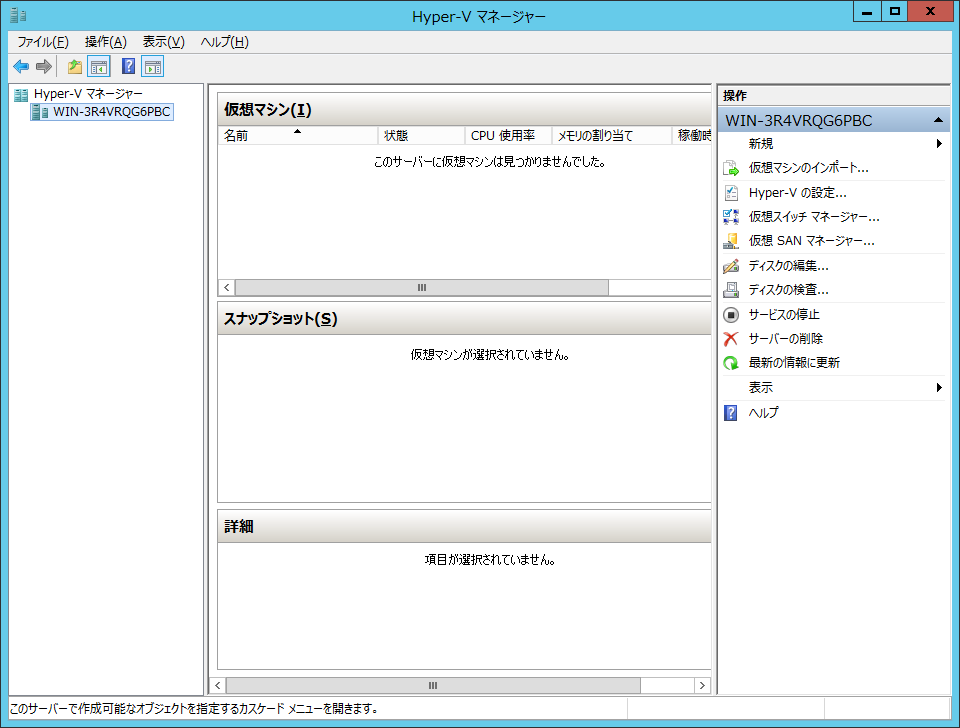Click the Hyper-V マネージャー tree root icon

pyautogui.click(x=21, y=94)
